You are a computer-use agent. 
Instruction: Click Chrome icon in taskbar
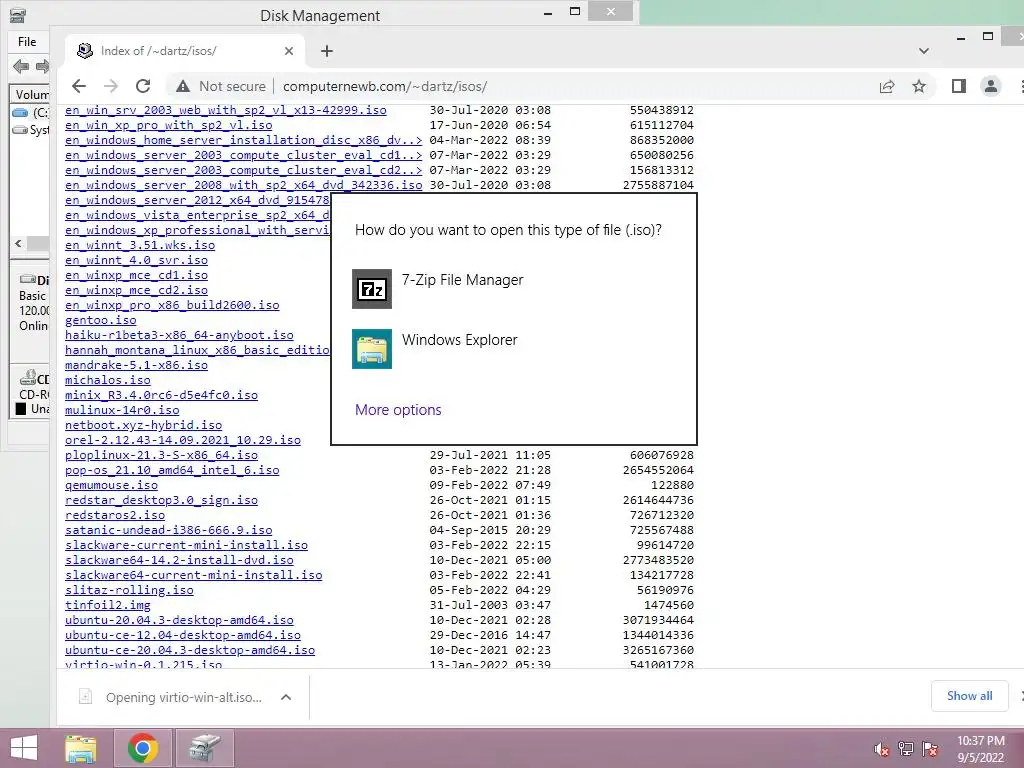coord(143,748)
